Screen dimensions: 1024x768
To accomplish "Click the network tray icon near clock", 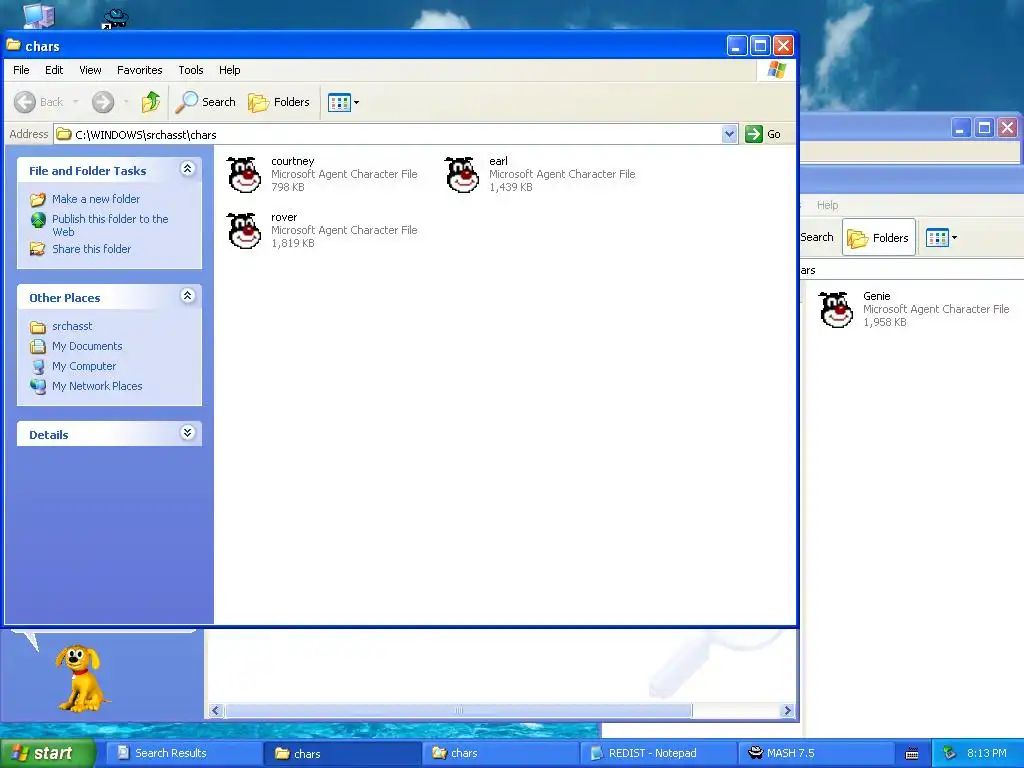I will pyautogui.click(x=949, y=754).
